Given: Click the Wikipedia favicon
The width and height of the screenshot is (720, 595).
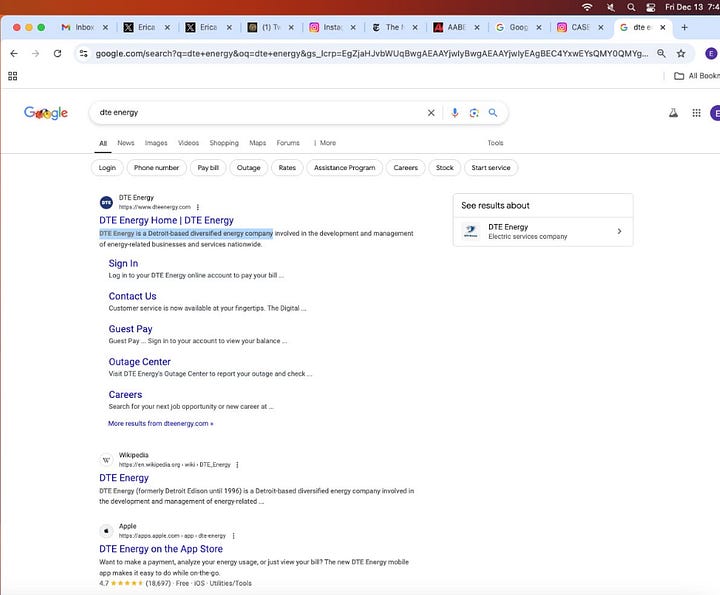Looking at the screenshot, I should tap(107, 460).
